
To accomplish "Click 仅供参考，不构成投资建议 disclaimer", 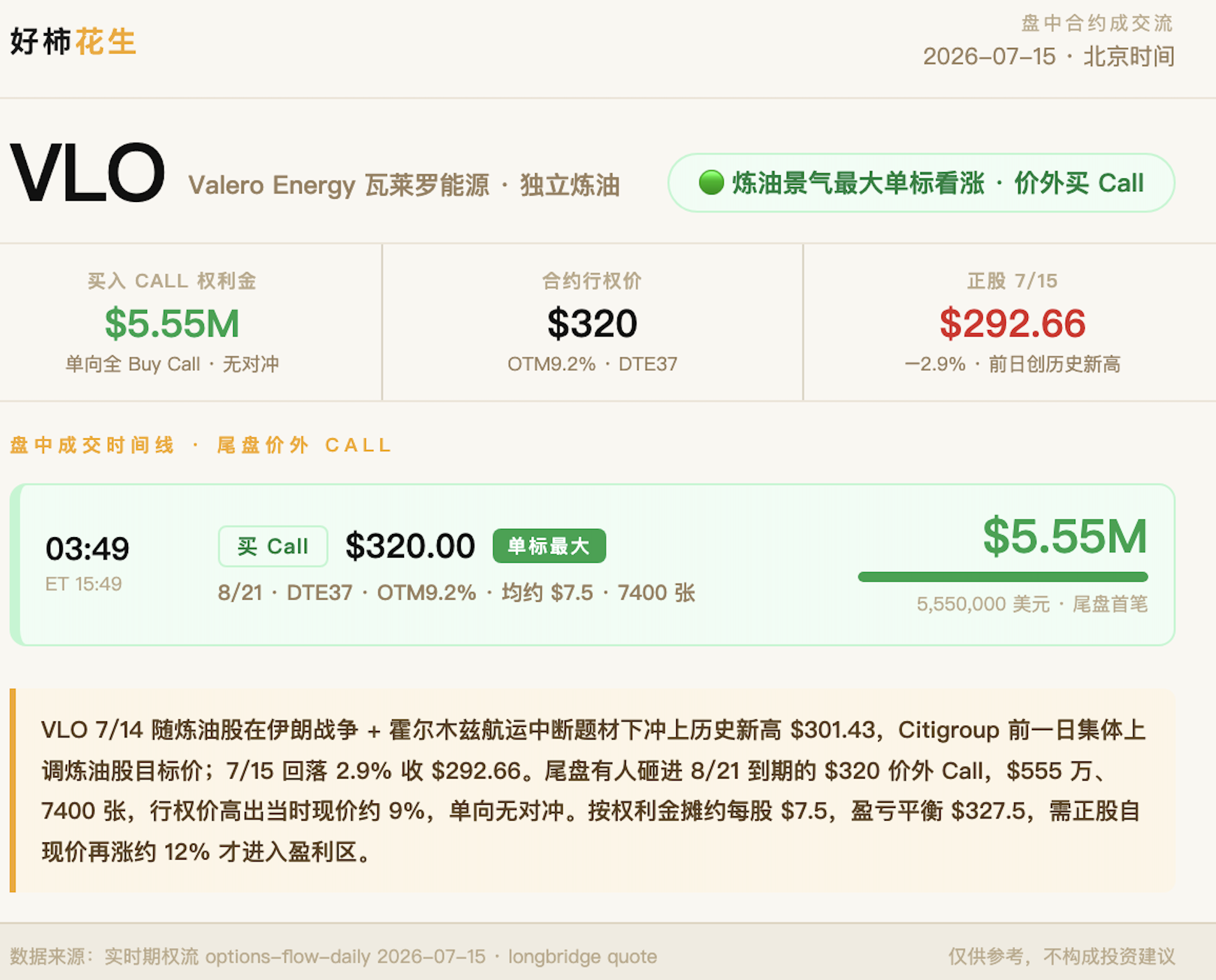I will click(1061, 956).
